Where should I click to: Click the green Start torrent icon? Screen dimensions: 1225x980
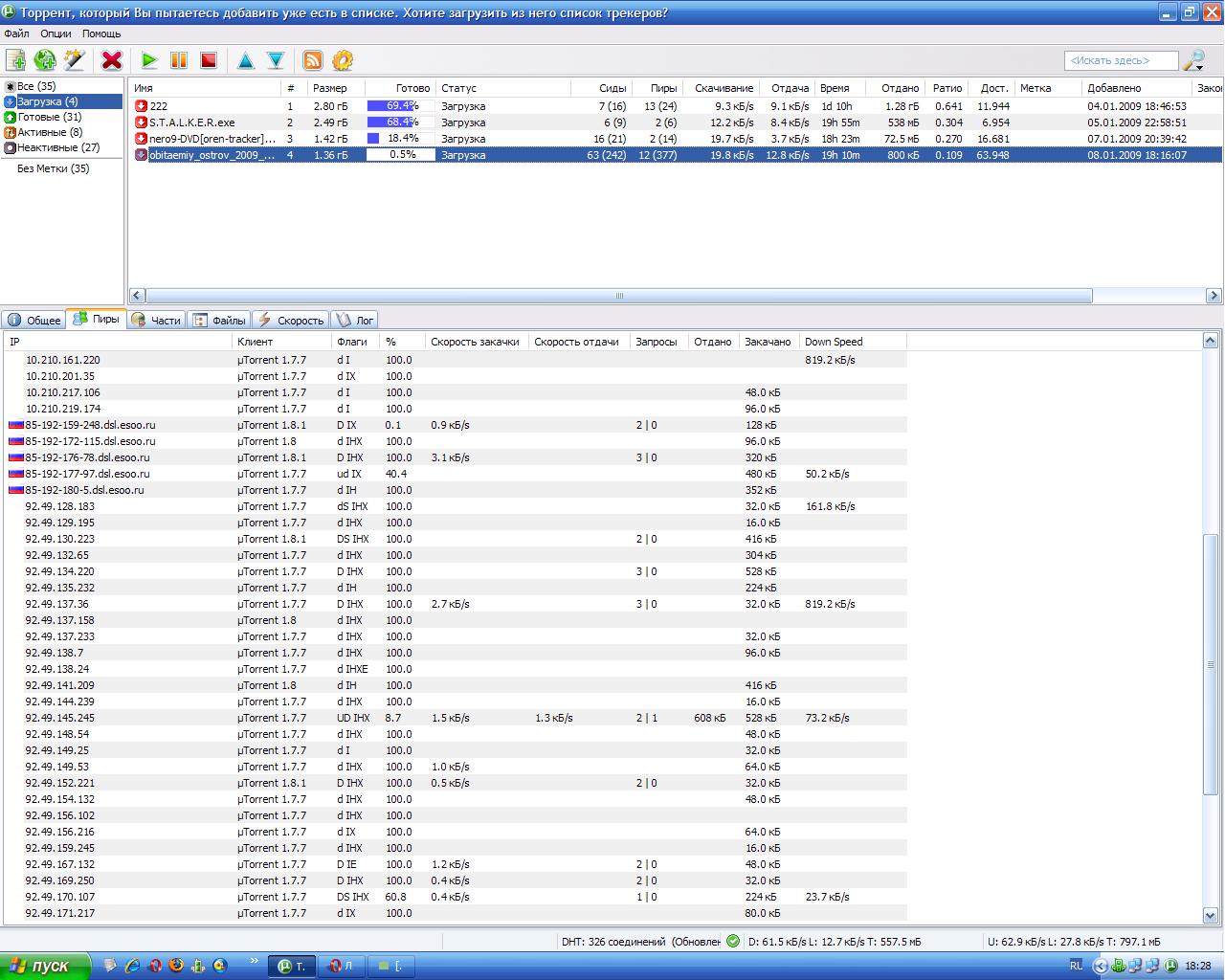point(149,60)
